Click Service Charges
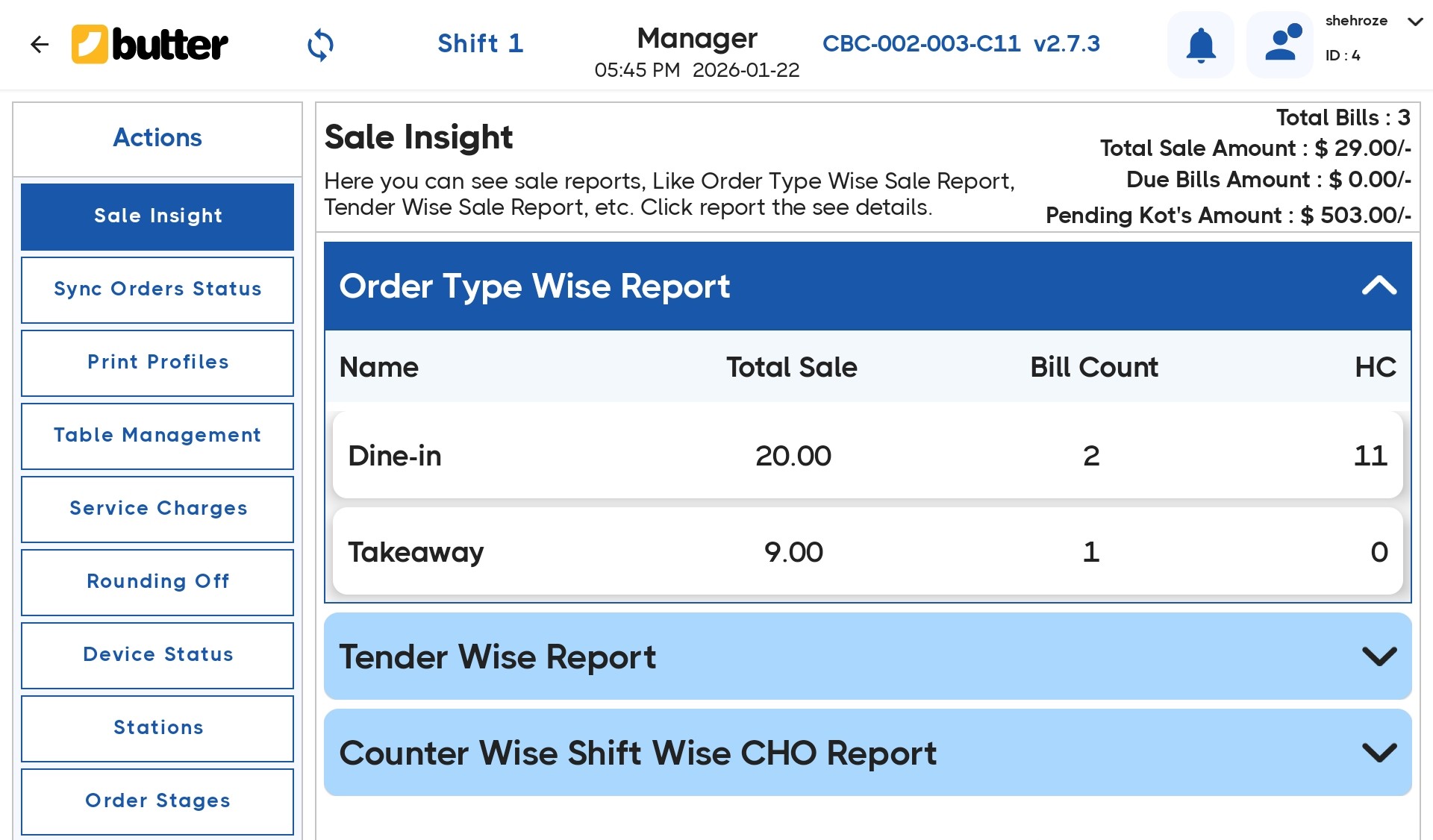Screen dimensions: 1433x840 click(157, 509)
